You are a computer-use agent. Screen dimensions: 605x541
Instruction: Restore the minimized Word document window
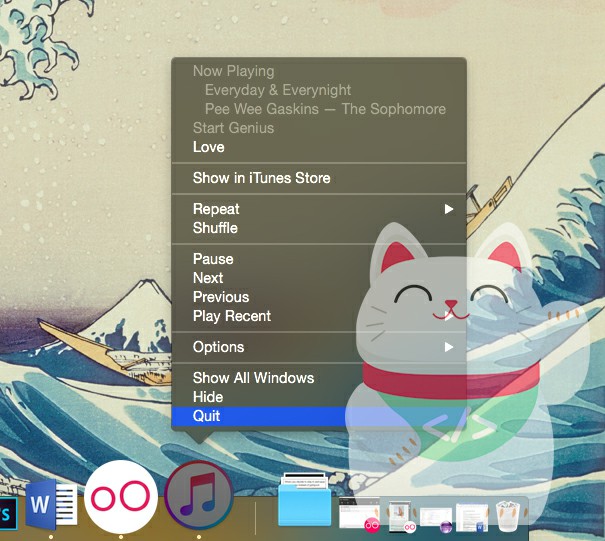[x=472, y=517]
